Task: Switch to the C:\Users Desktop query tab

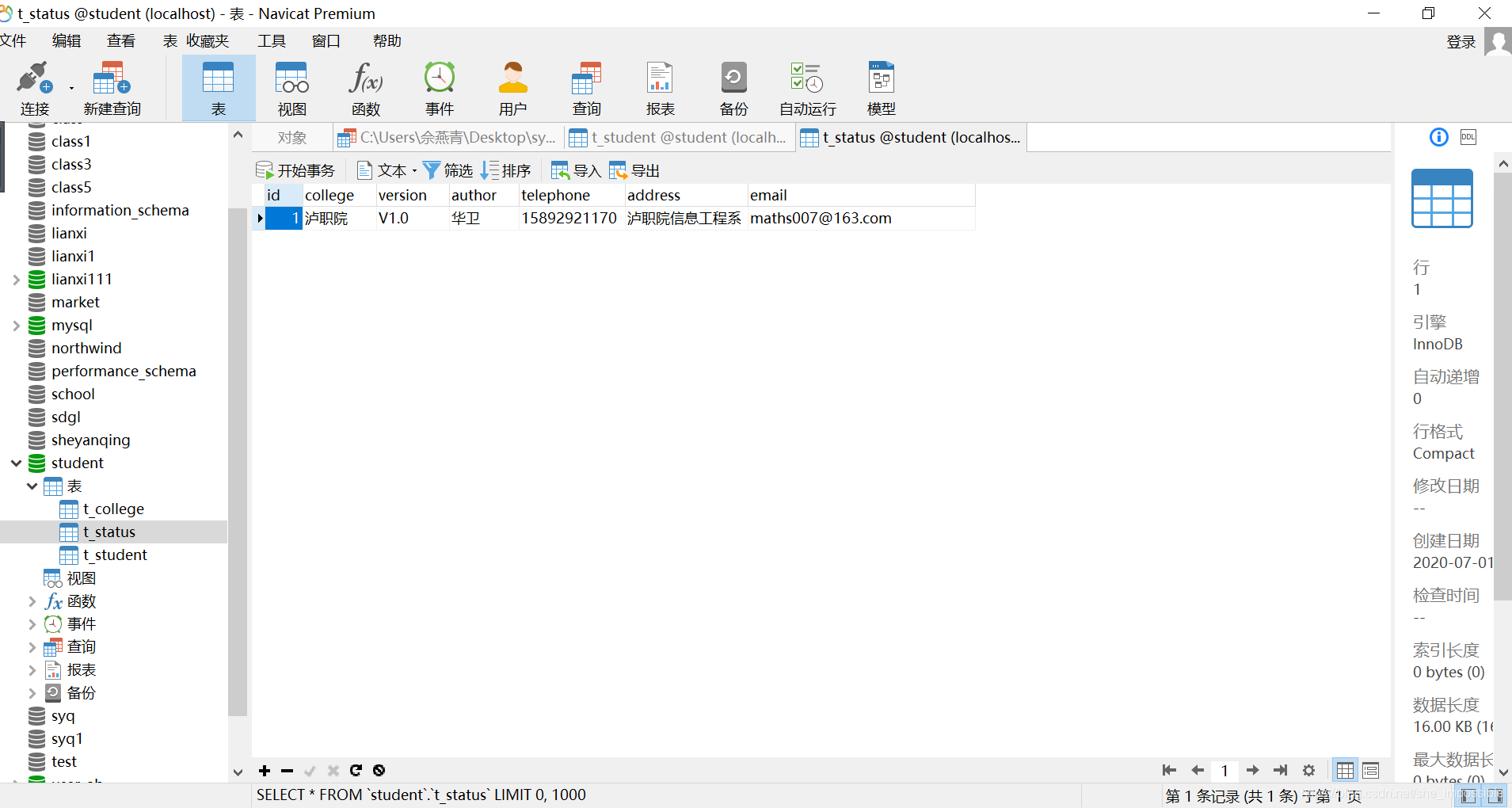Action: coord(448,138)
